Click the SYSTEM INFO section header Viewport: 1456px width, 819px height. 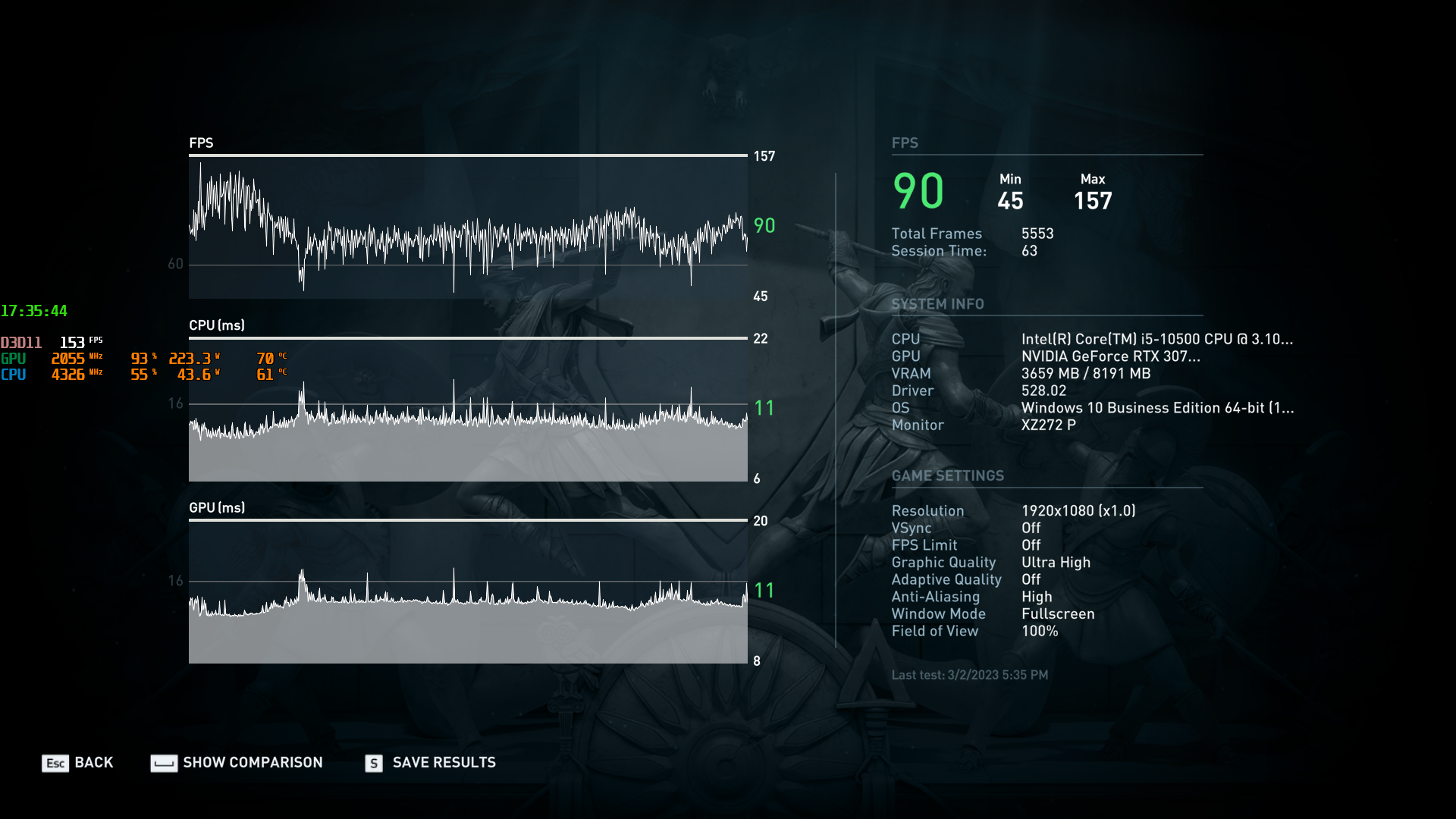click(937, 304)
